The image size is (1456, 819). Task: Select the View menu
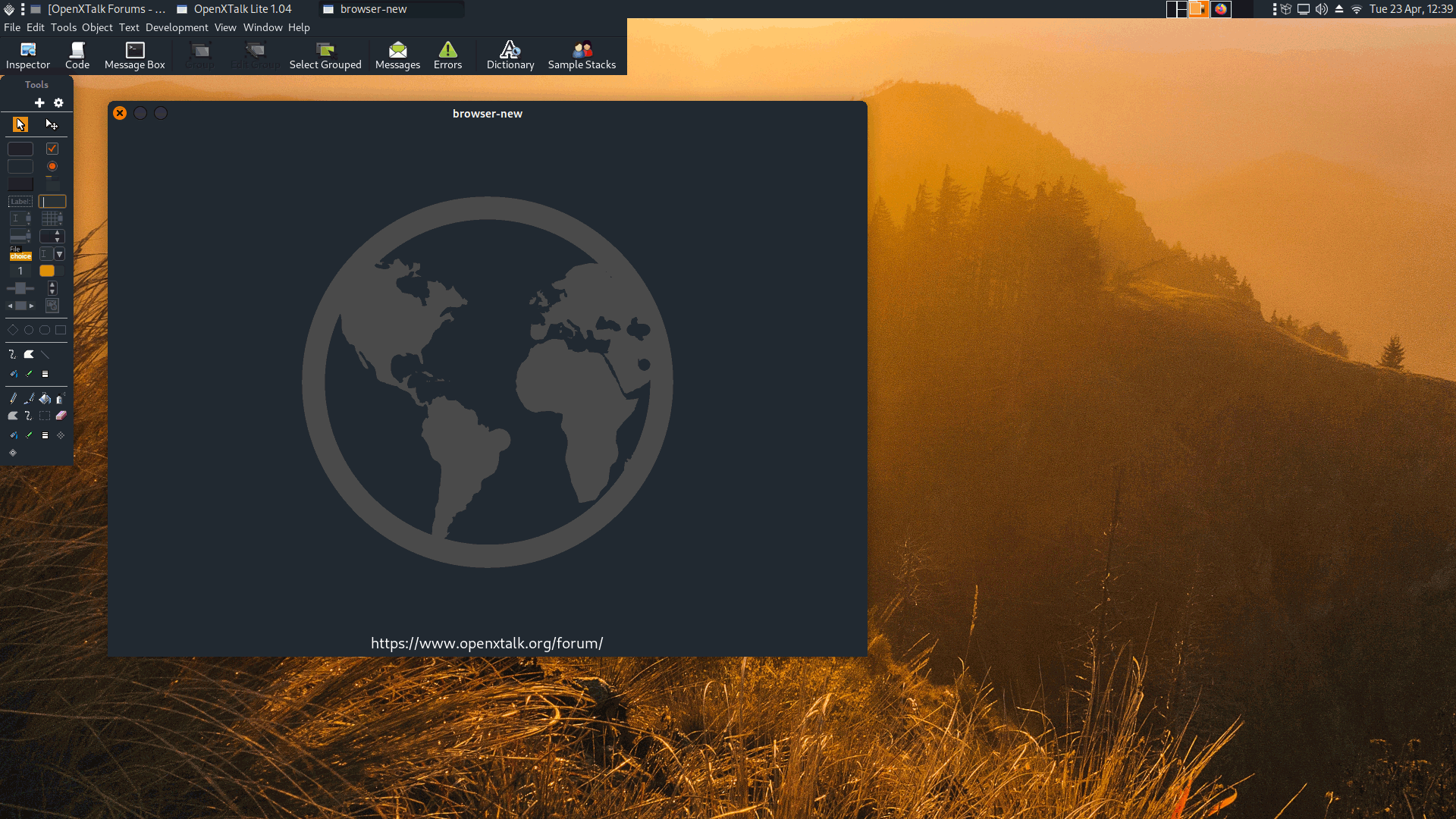(x=225, y=27)
